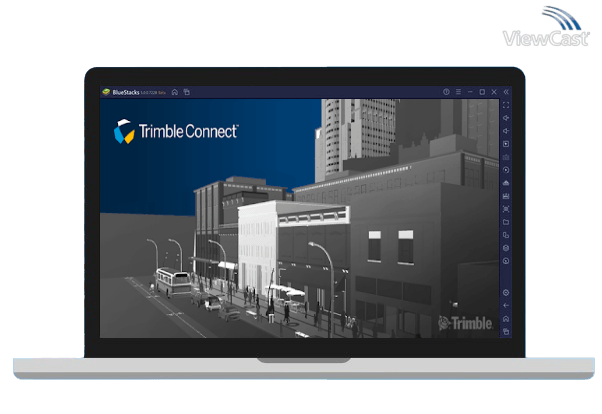602x414 pixels.
Task: Close the BlueStacks window
Action: 494,92
